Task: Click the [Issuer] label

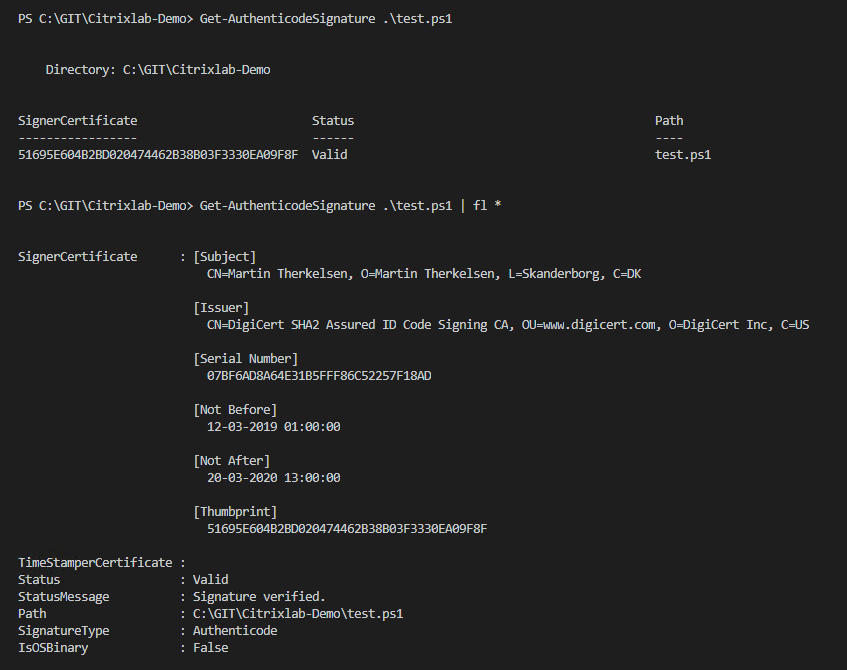Action: point(221,308)
